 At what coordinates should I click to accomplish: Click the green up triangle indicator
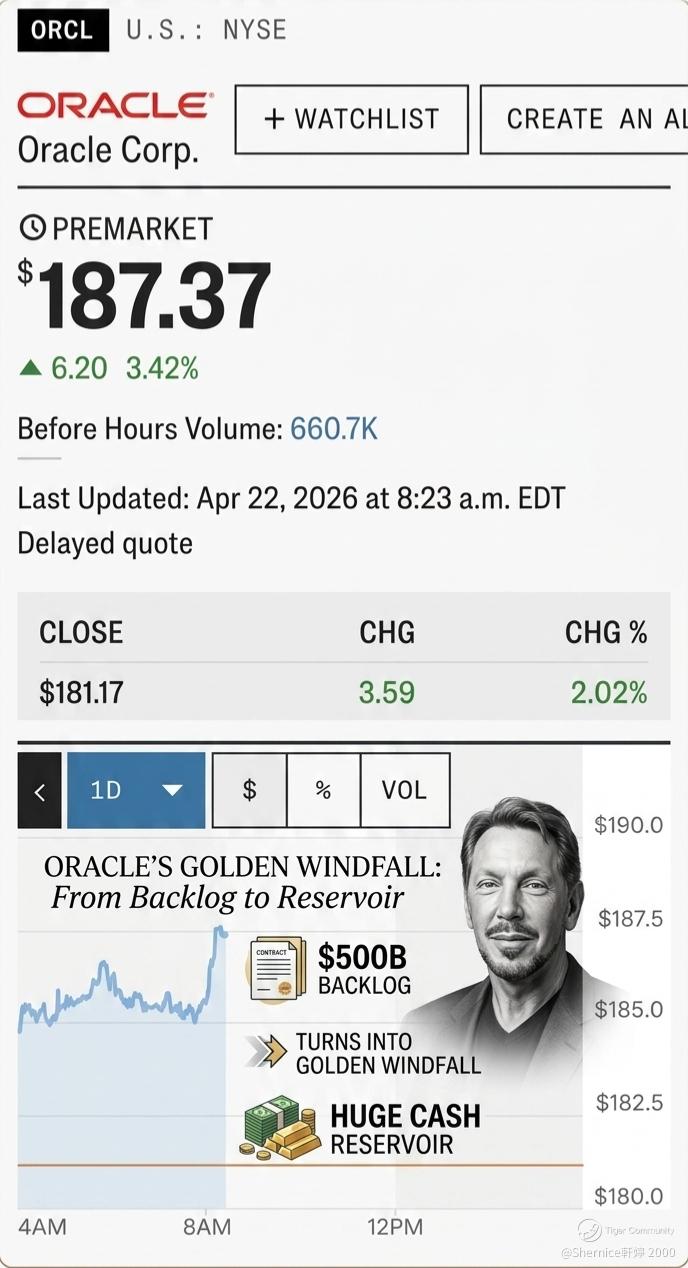click(x=30, y=368)
